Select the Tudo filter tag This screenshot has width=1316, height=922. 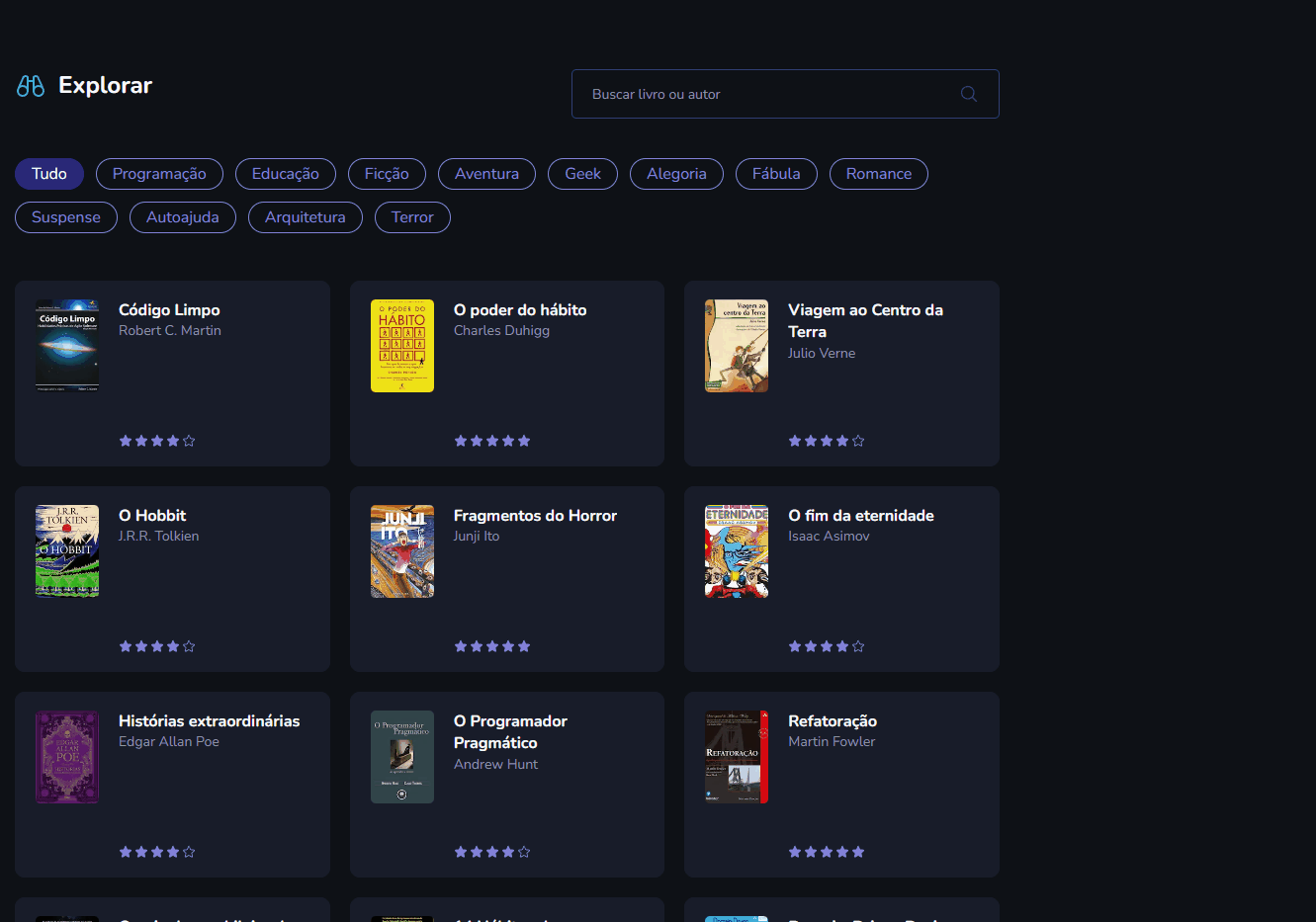(x=49, y=174)
